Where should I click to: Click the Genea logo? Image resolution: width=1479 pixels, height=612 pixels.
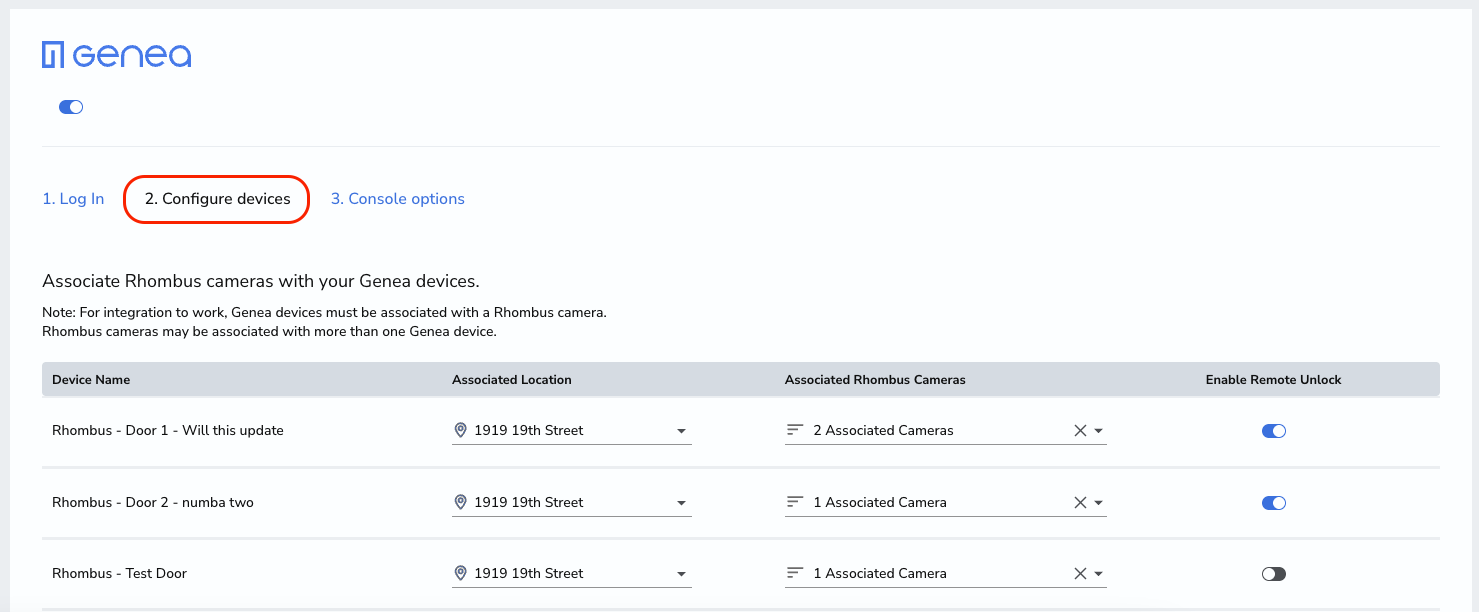click(116, 55)
